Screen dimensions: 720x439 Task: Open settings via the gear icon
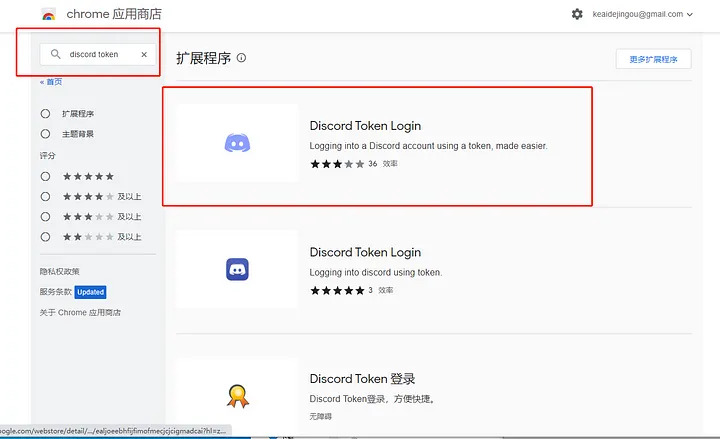click(576, 14)
